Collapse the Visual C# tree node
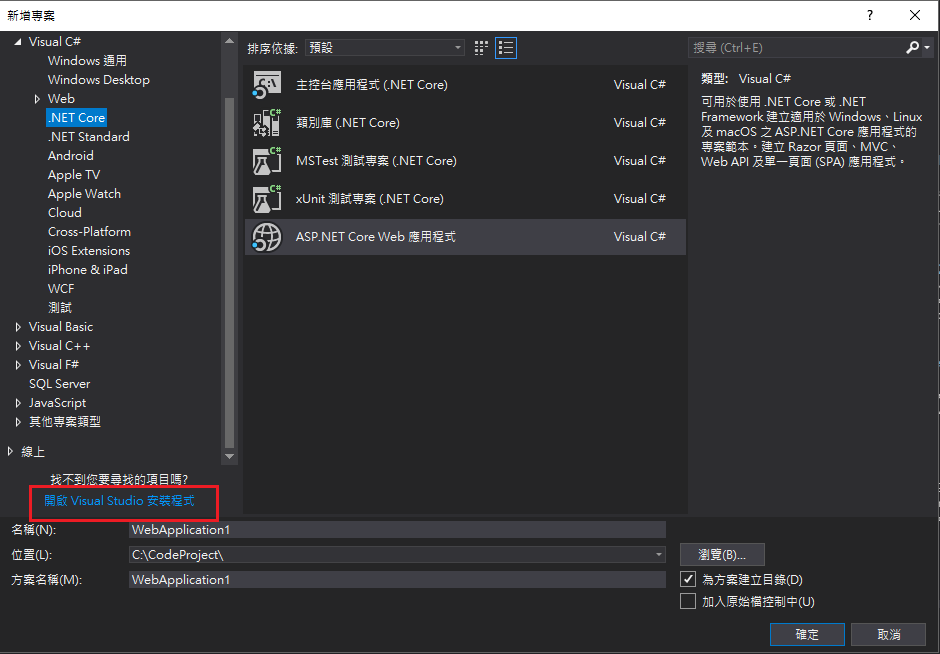The width and height of the screenshot is (940, 654). click(18, 41)
